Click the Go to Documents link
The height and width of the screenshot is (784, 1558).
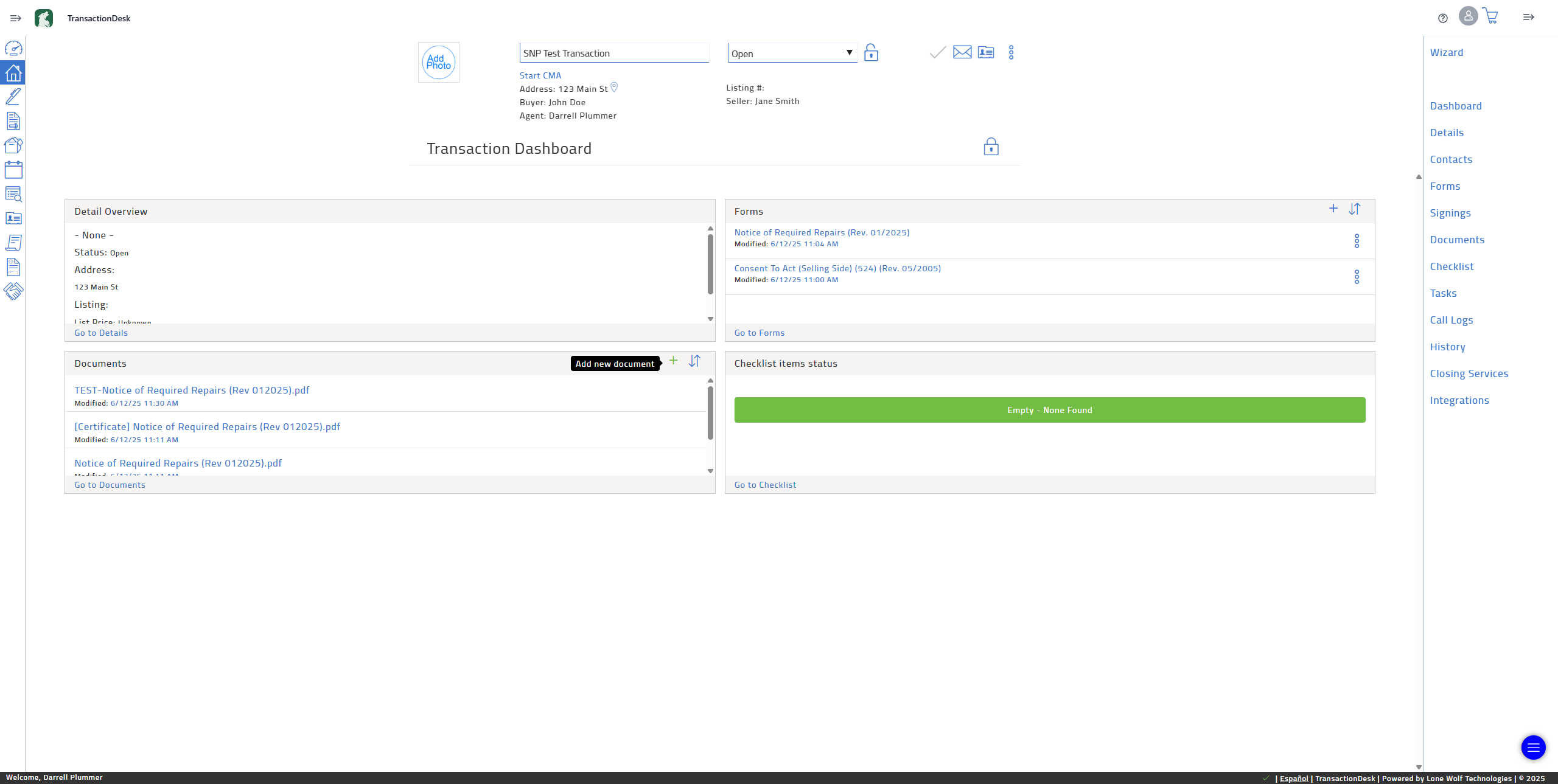point(110,485)
